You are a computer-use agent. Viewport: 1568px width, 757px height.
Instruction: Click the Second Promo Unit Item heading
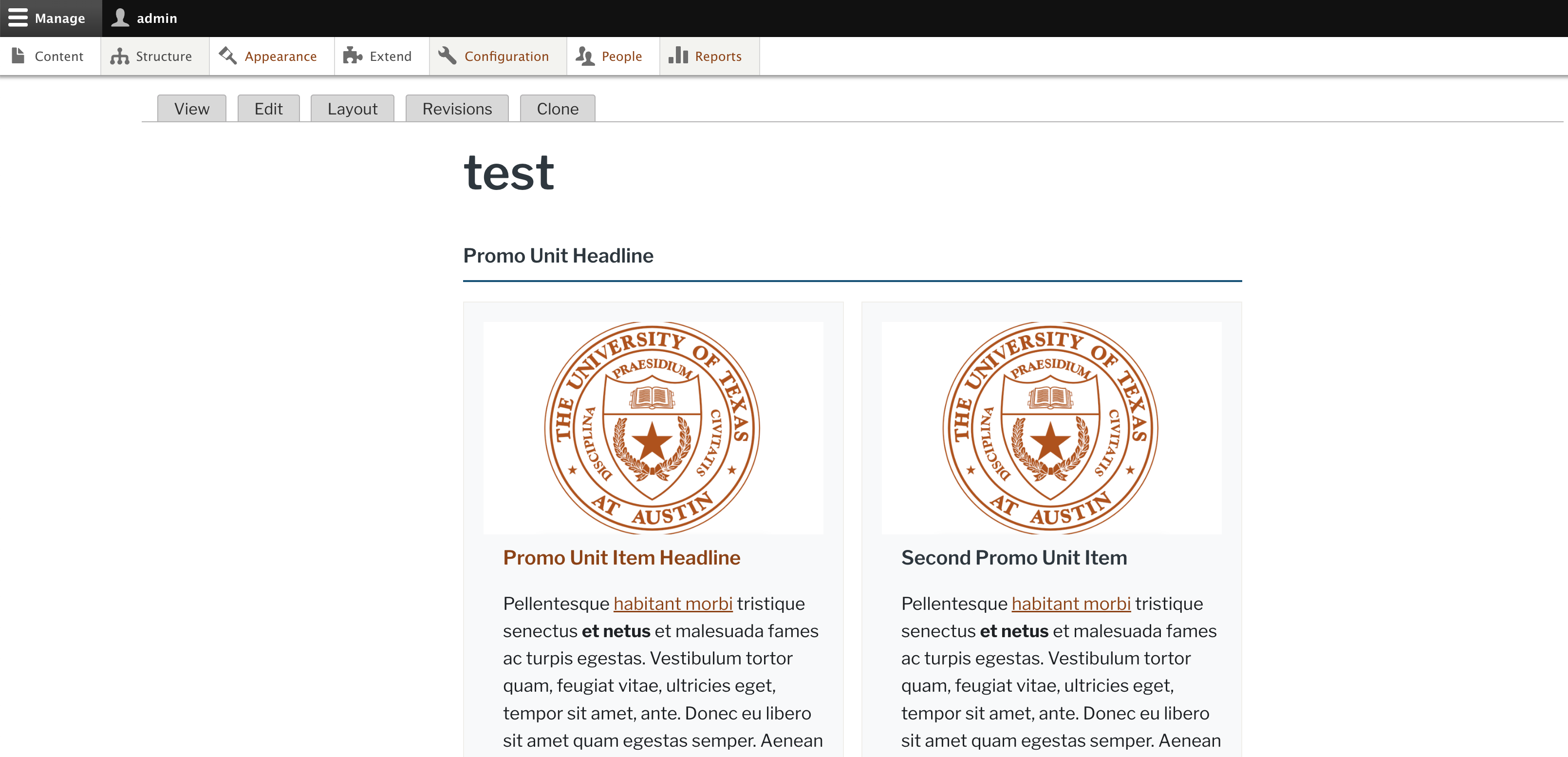[x=1013, y=557]
